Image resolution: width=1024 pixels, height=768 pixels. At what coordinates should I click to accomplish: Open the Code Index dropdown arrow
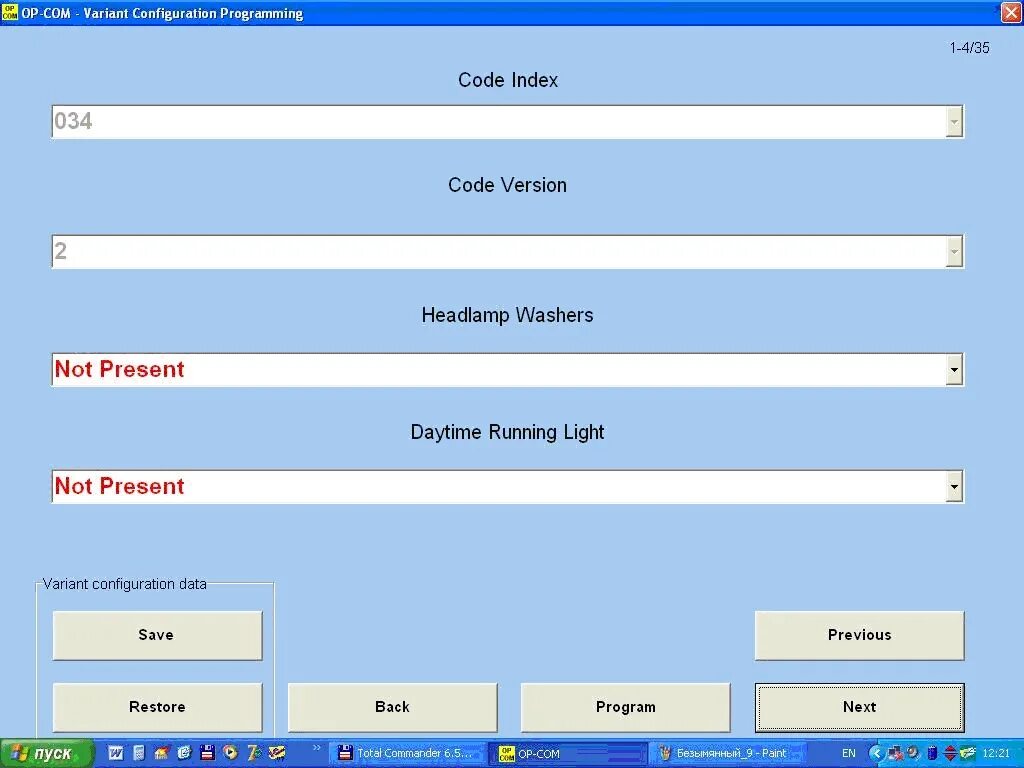click(x=953, y=122)
